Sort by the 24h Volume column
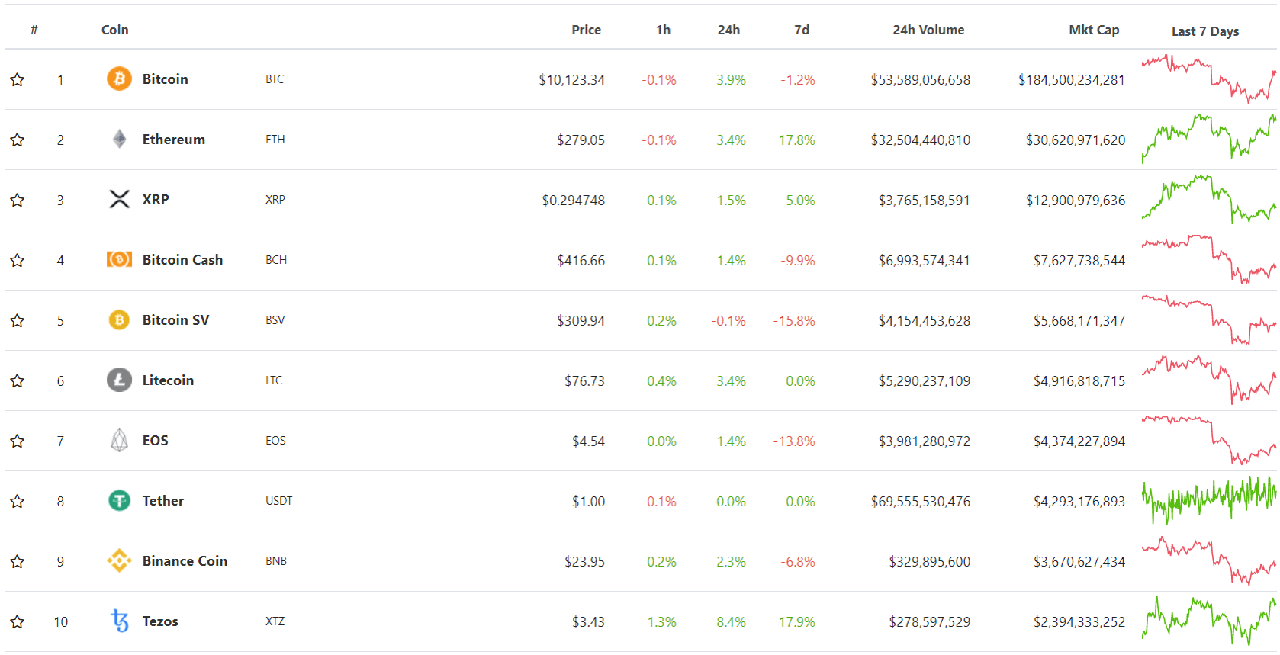 (929, 30)
